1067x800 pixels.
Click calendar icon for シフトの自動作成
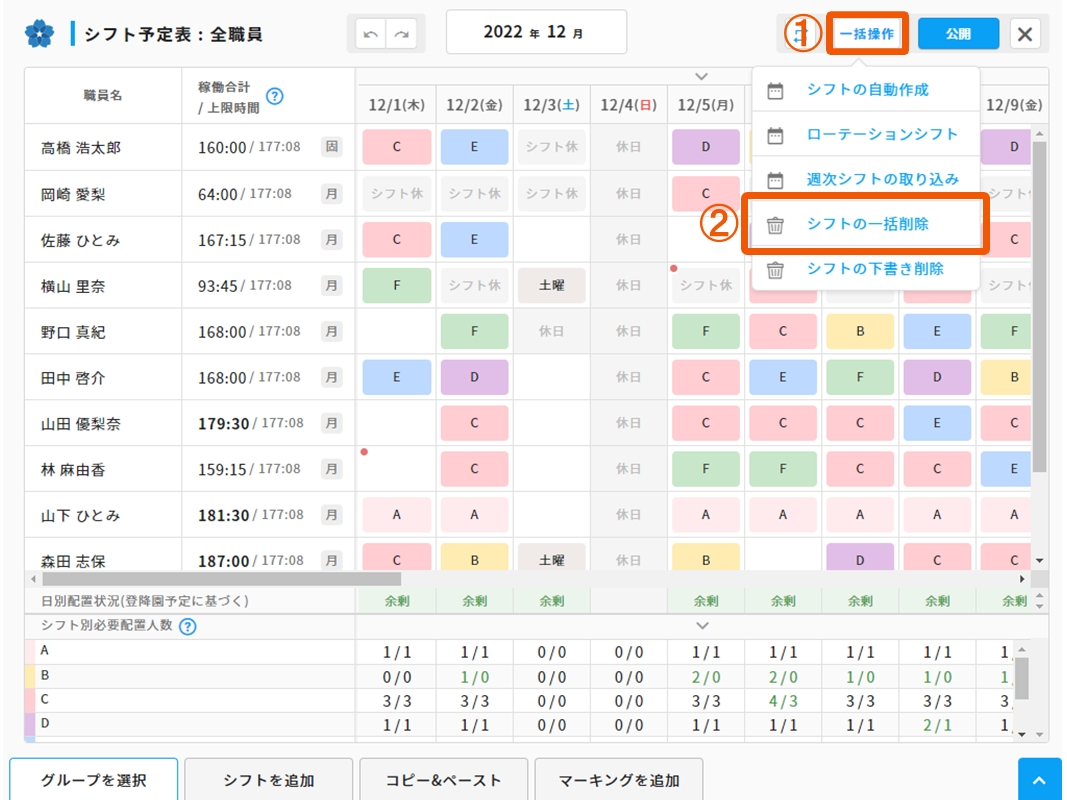tap(775, 90)
